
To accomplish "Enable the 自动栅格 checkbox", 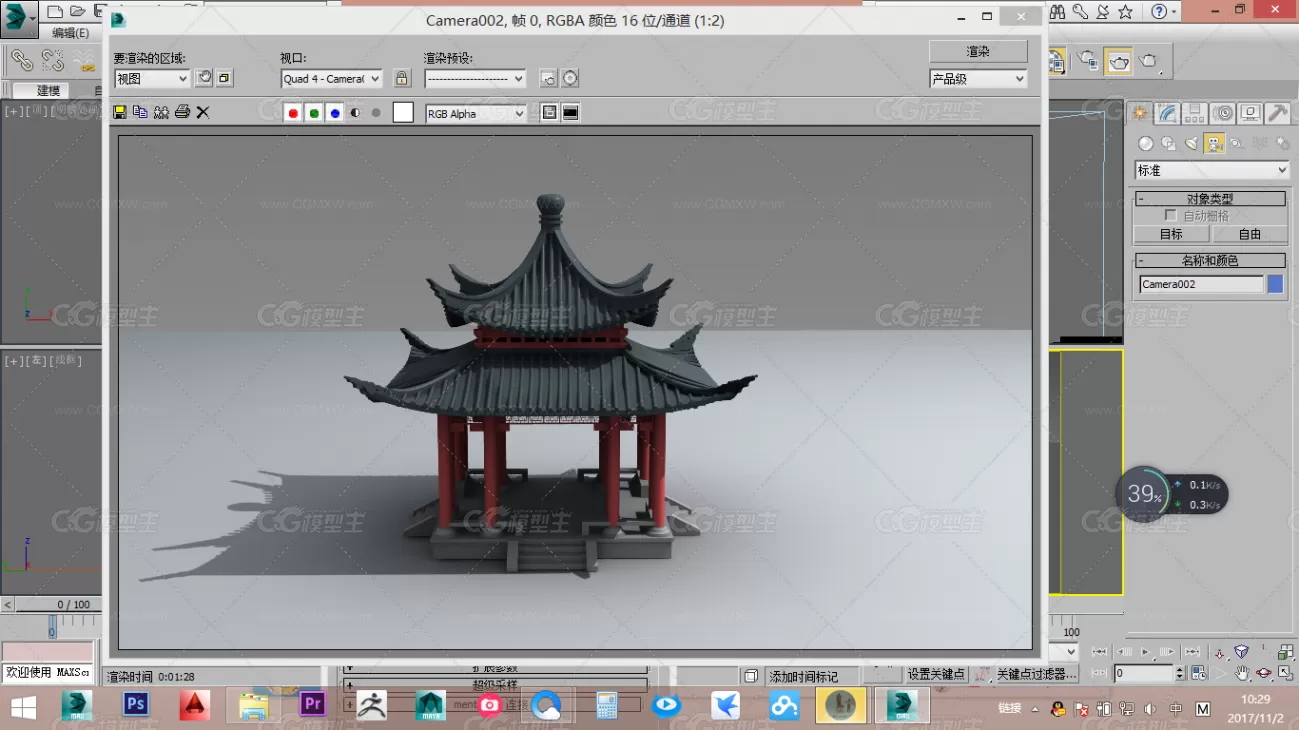I will pyautogui.click(x=1171, y=215).
